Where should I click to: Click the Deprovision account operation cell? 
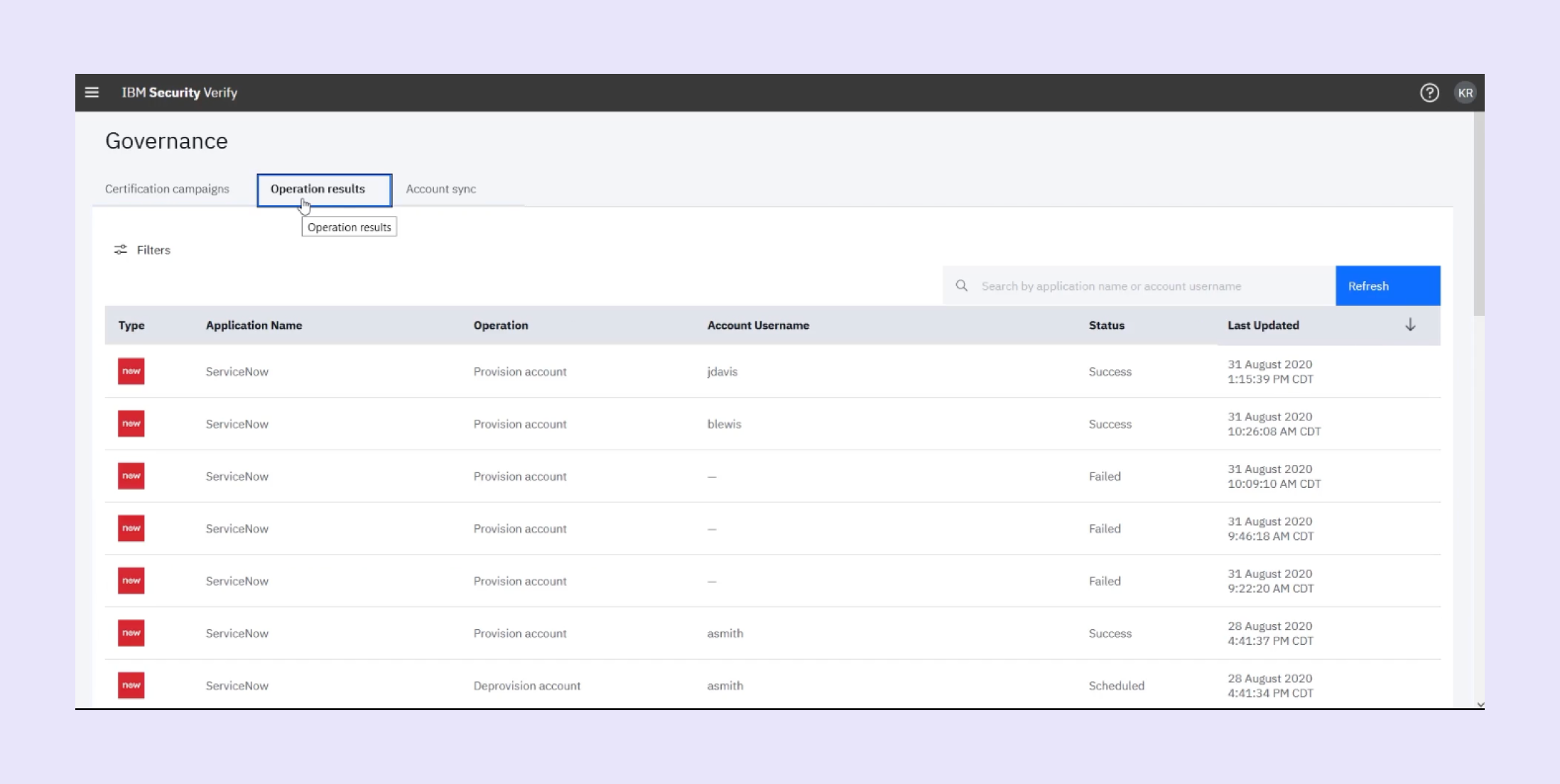(526, 685)
